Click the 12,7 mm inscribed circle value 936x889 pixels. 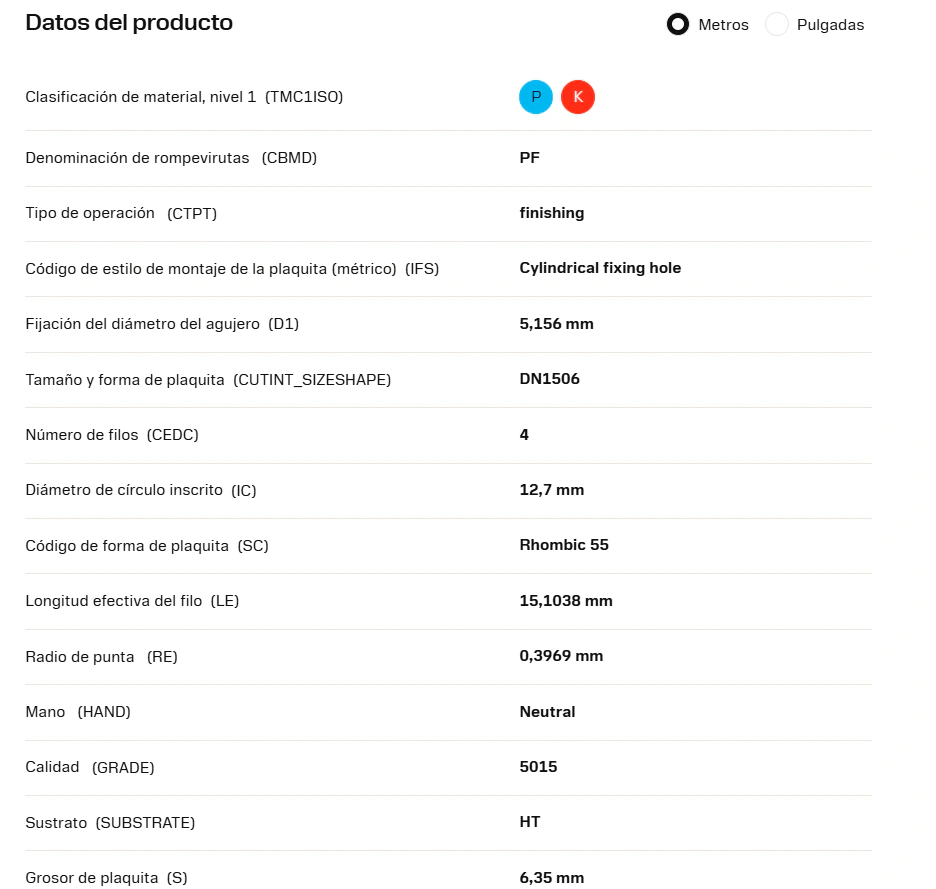click(x=552, y=490)
